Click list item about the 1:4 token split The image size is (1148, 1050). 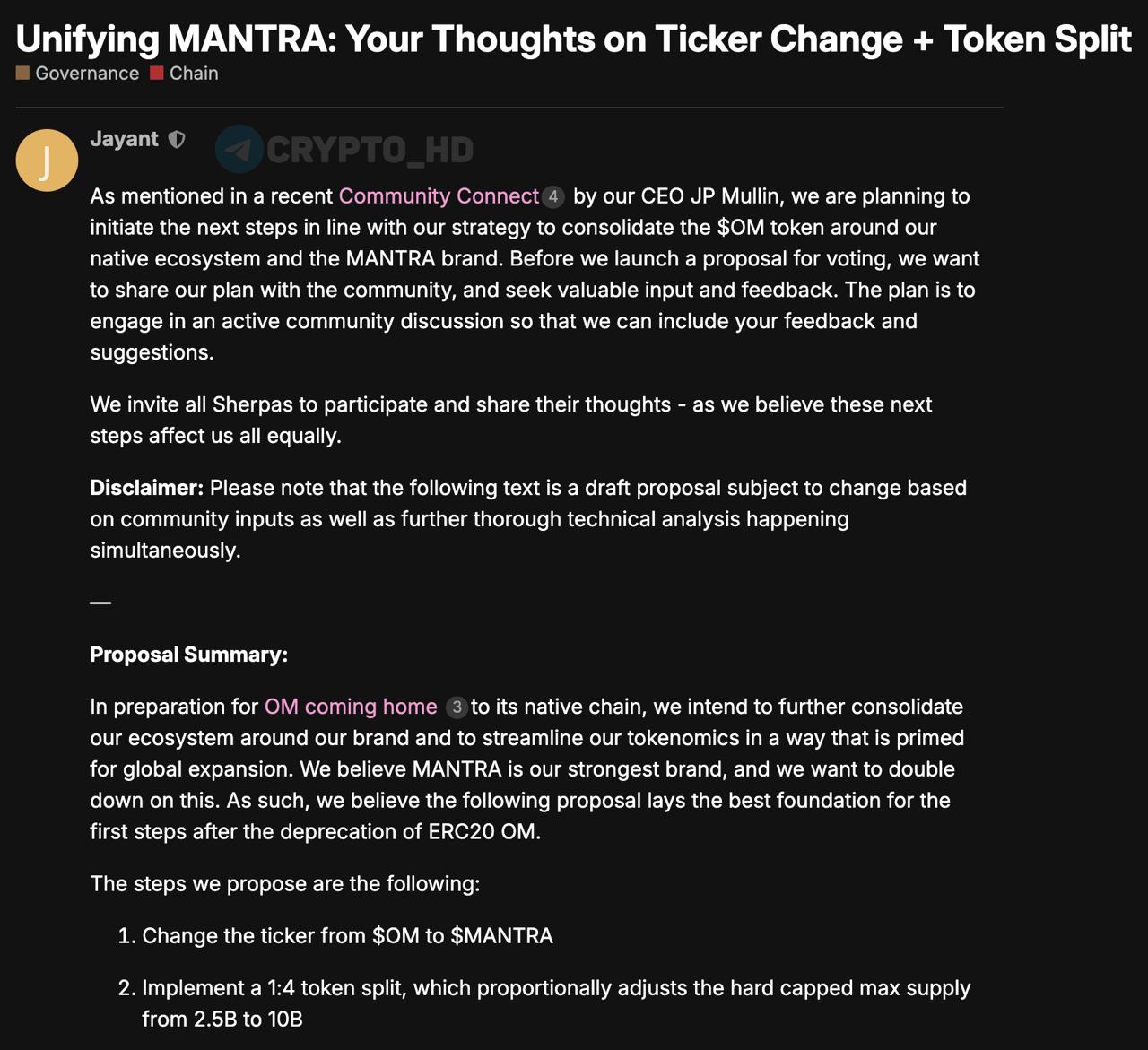coord(555,988)
